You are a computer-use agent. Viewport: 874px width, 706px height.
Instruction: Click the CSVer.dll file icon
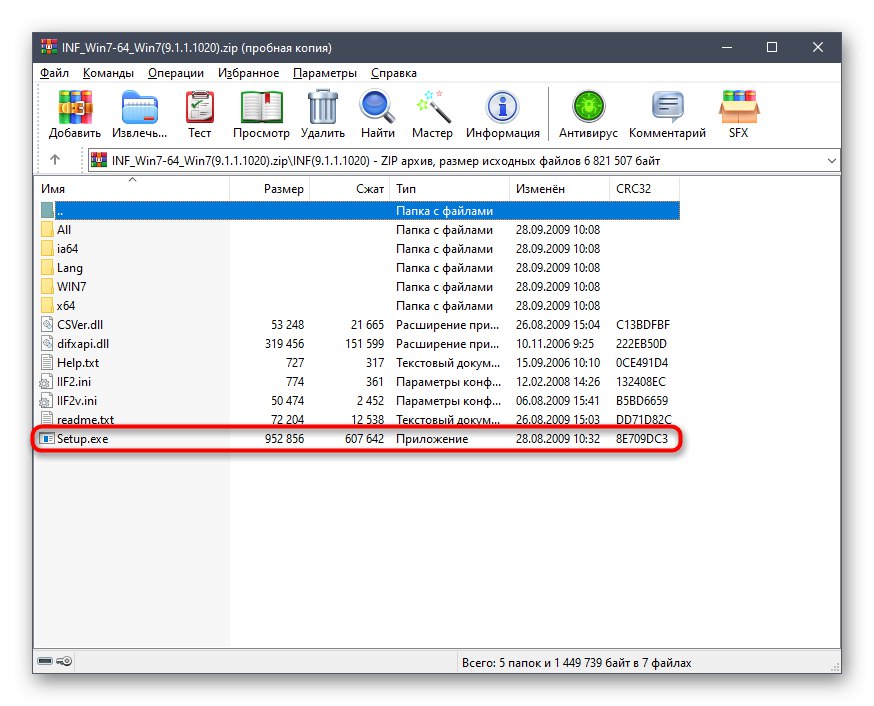tap(47, 324)
